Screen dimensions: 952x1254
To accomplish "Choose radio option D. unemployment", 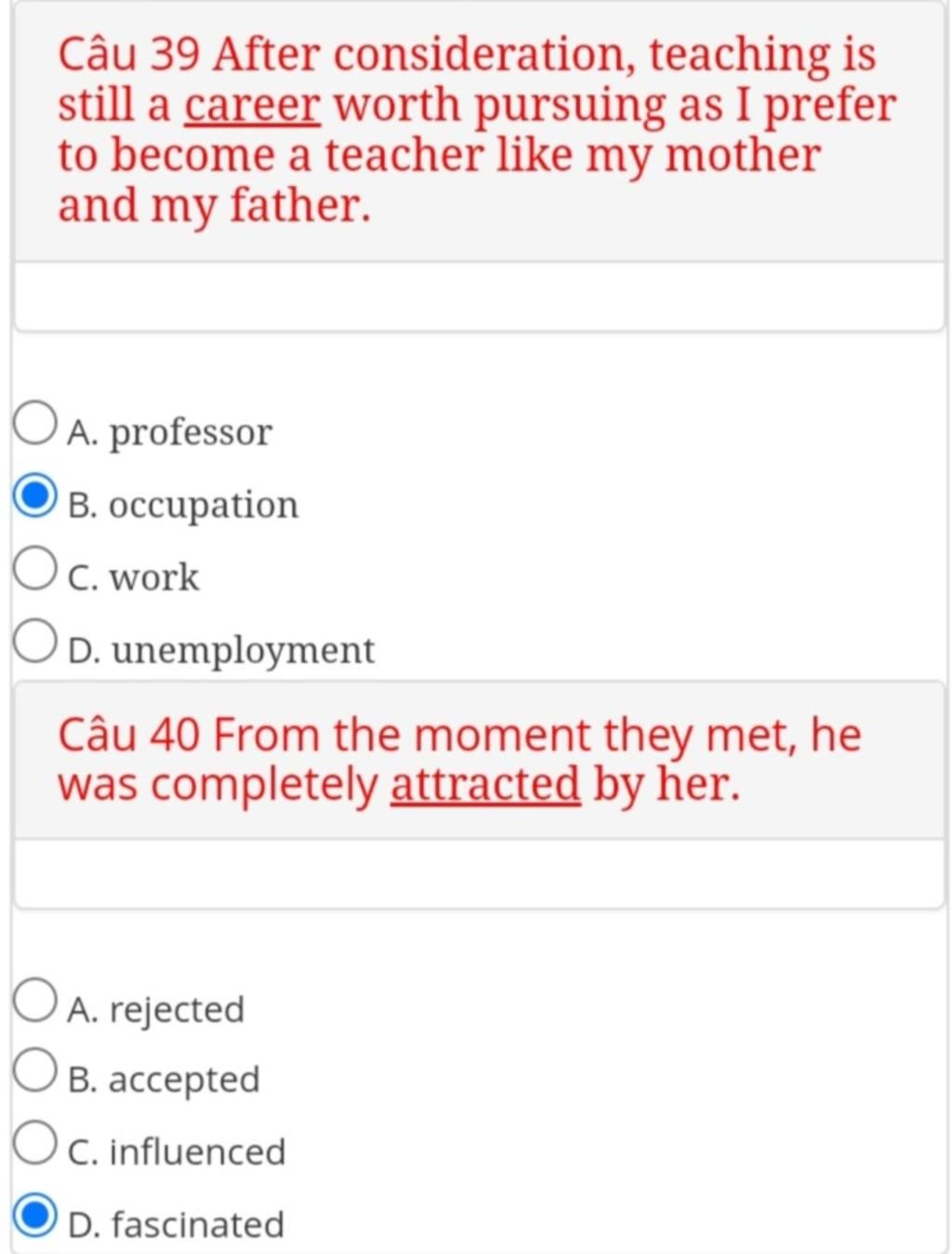I will pyautogui.click(x=35, y=640).
